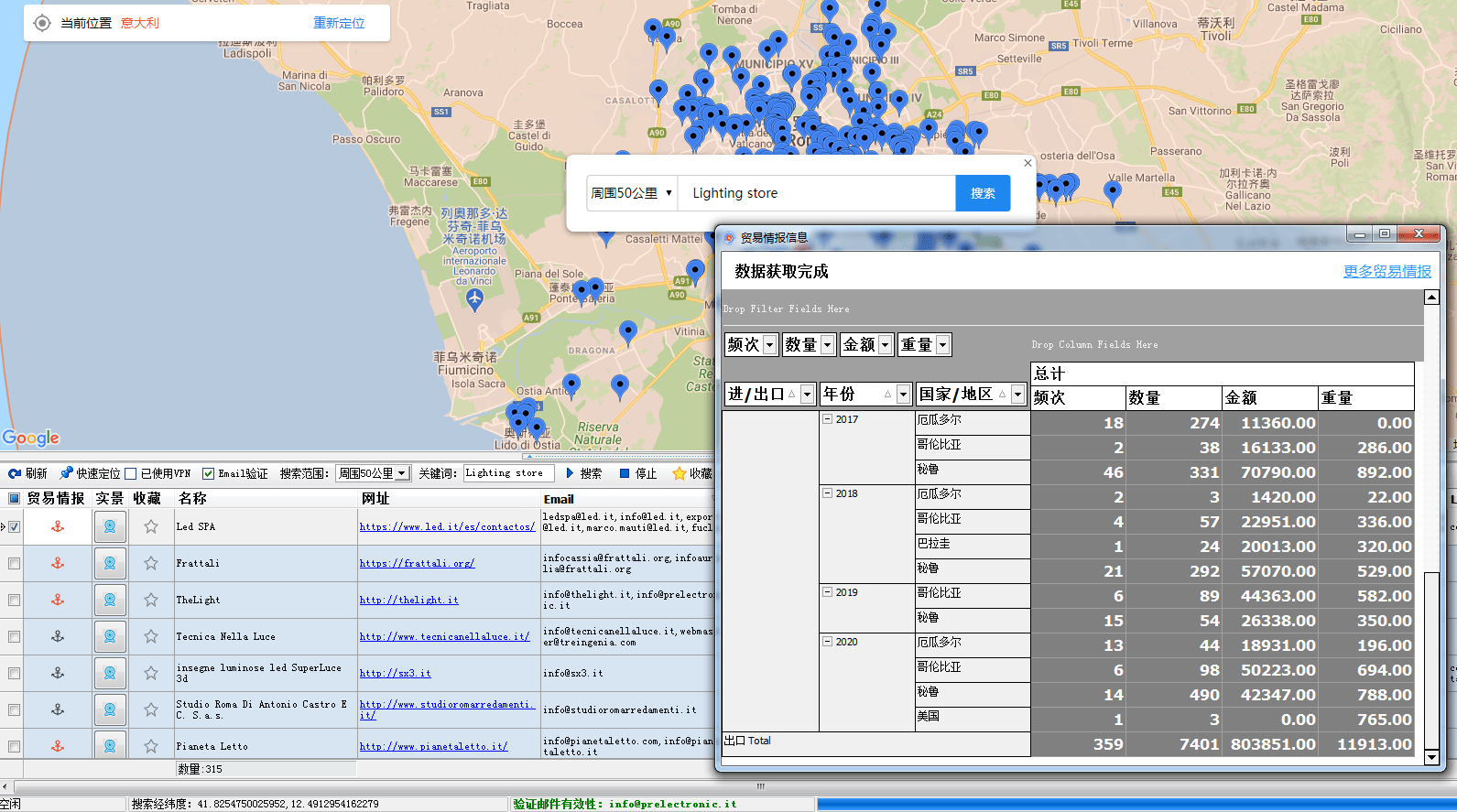The image size is (1457, 812).
Task: Open the 进/出口 filter dropdown
Action: [807, 394]
